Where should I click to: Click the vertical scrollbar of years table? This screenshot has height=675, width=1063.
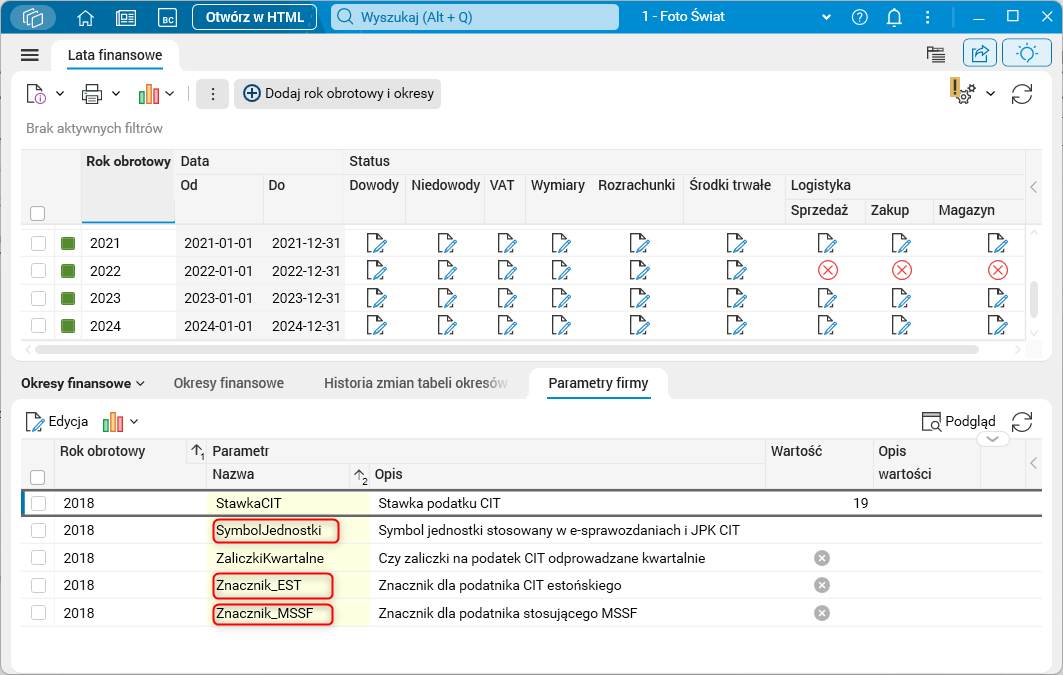pyautogui.click(x=1034, y=300)
